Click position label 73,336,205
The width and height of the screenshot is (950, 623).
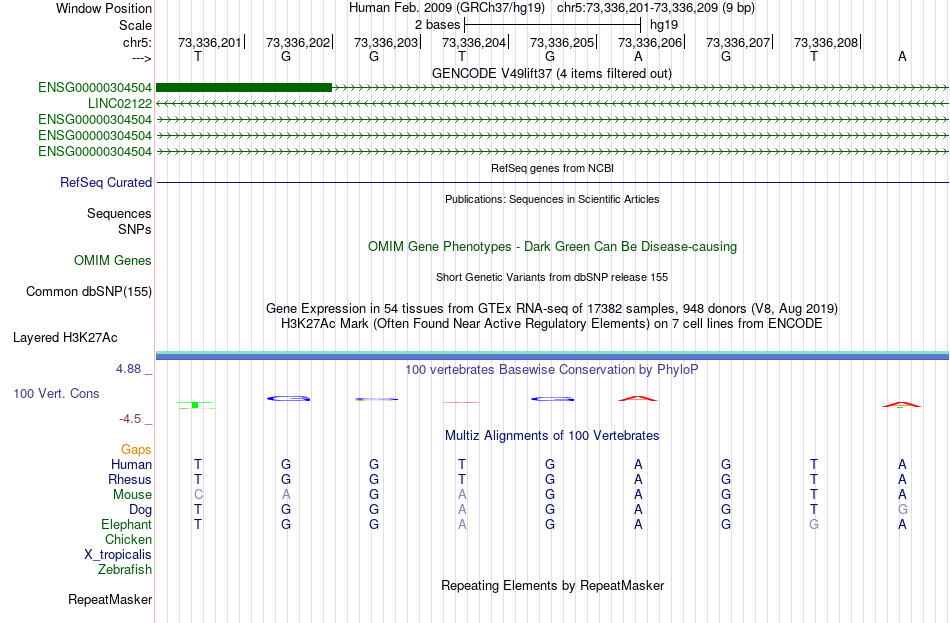[562, 42]
